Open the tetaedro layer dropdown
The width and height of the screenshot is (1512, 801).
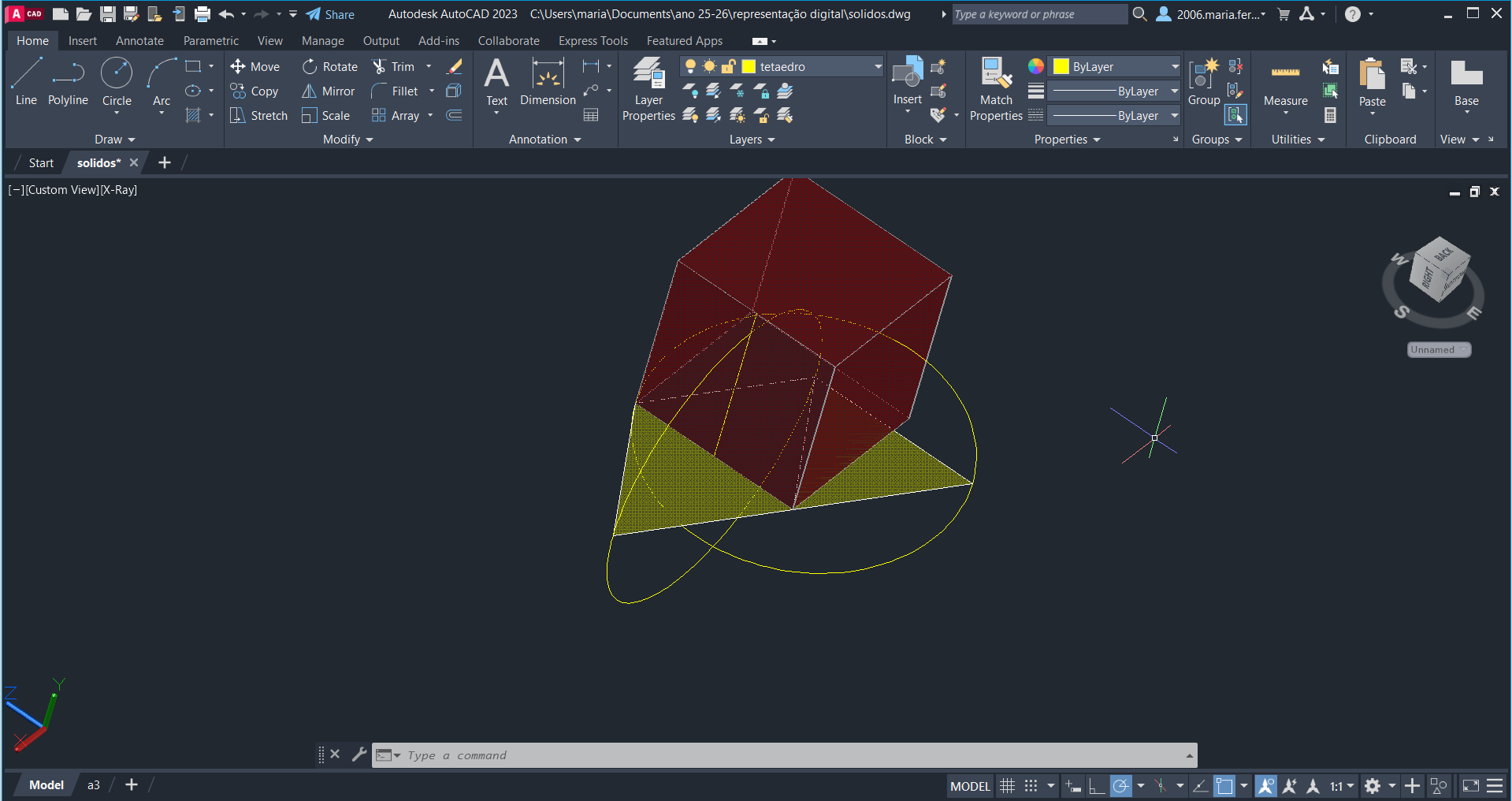click(878, 67)
